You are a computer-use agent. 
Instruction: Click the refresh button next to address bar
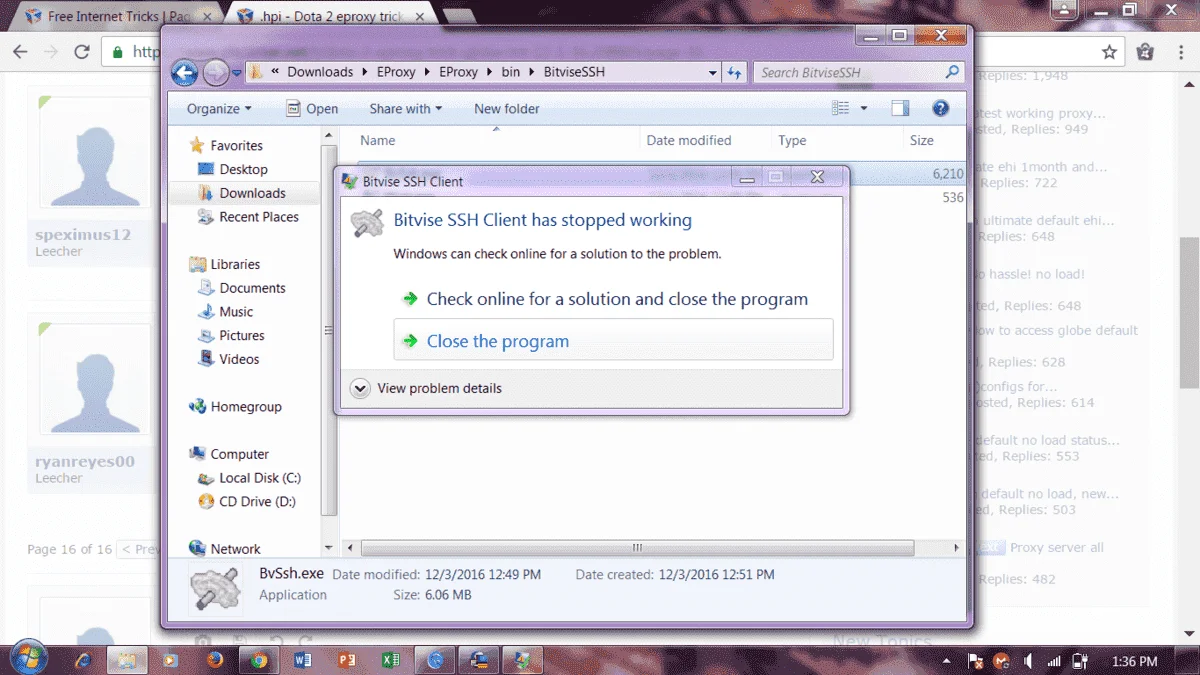point(734,72)
